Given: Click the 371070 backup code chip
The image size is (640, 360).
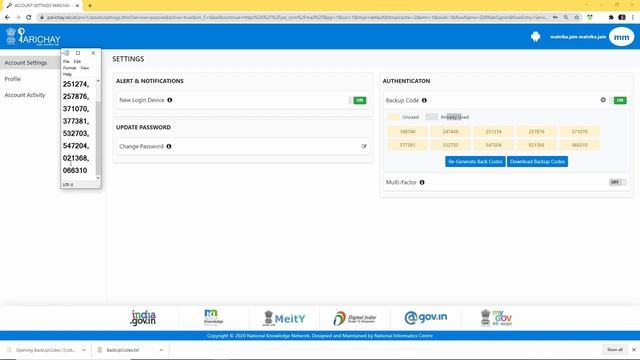Looking at the screenshot, I should tap(580, 132).
